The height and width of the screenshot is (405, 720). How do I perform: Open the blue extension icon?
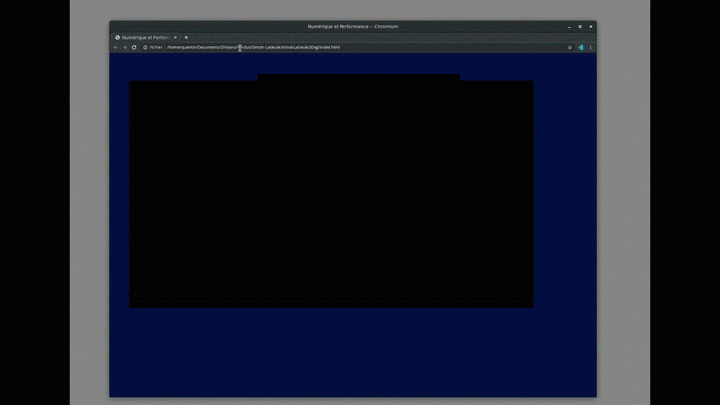[580, 47]
